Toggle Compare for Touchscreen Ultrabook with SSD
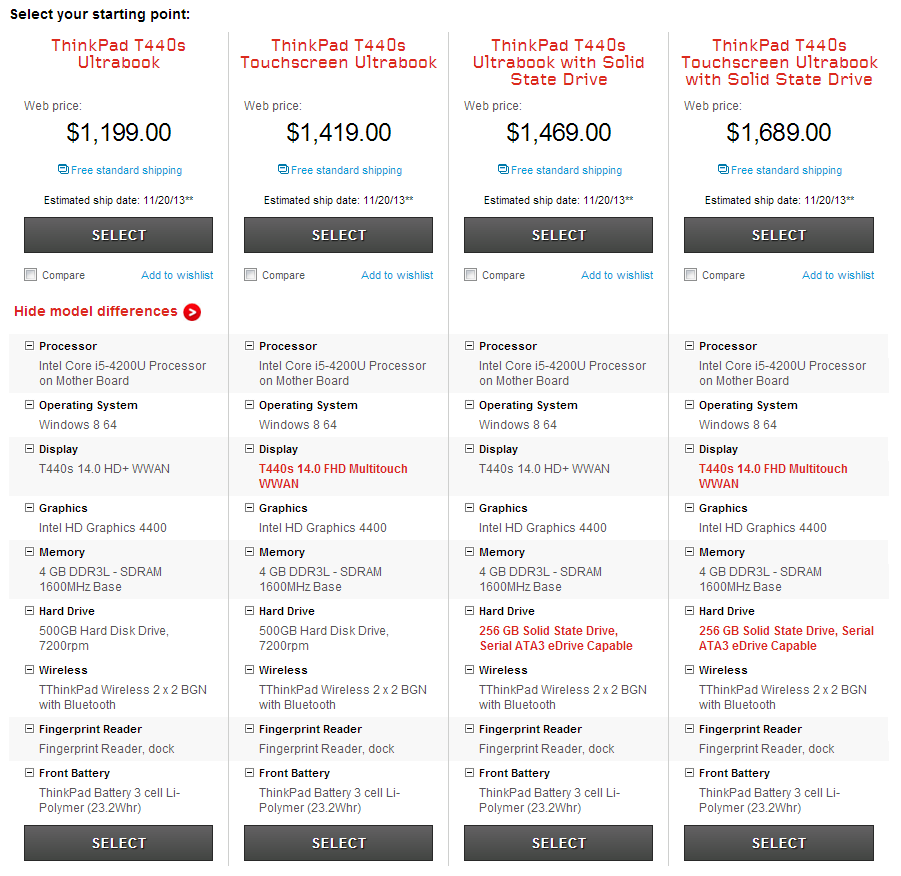This screenshot has height=876, width=901. 691,275
